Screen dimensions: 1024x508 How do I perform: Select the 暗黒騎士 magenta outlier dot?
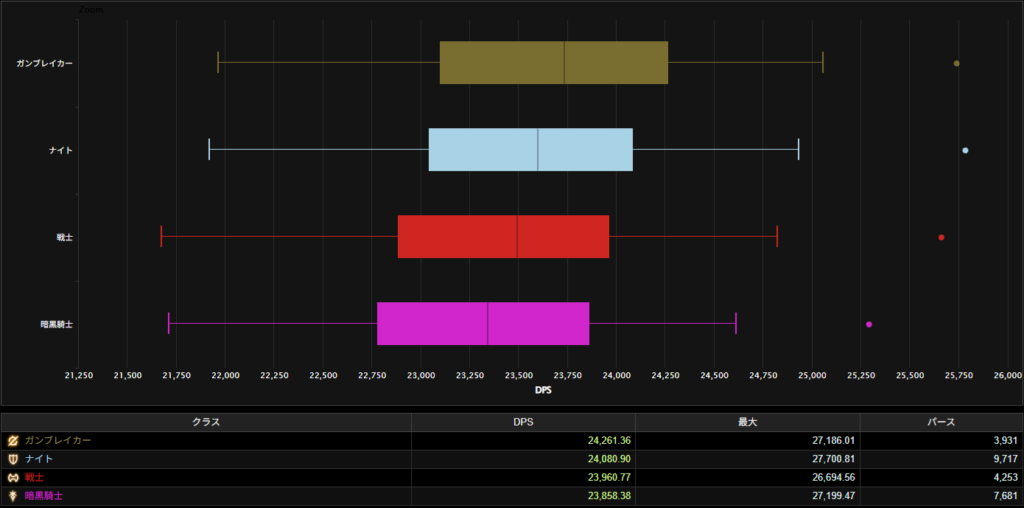click(869, 324)
